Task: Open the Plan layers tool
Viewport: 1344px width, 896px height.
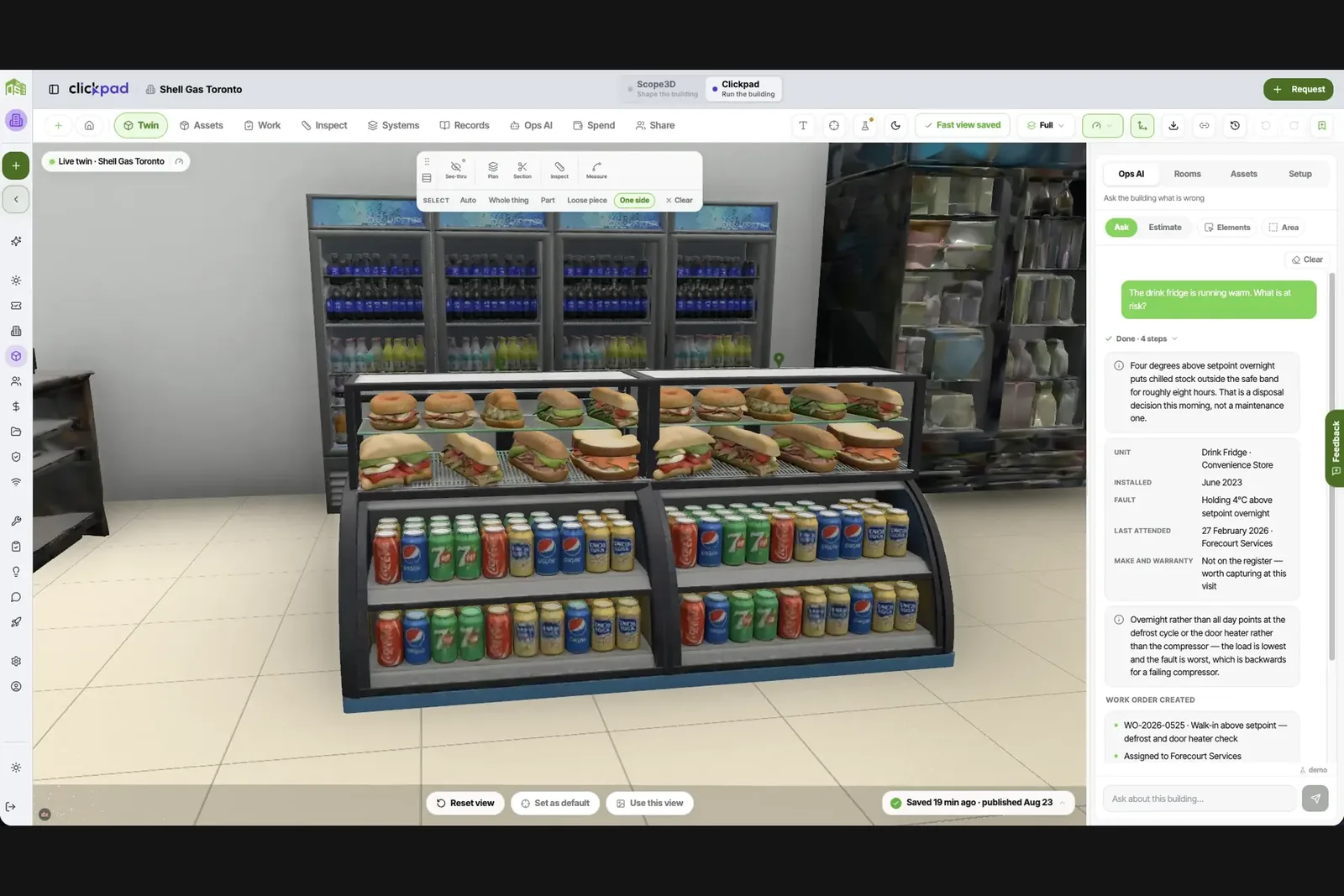Action: (493, 170)
